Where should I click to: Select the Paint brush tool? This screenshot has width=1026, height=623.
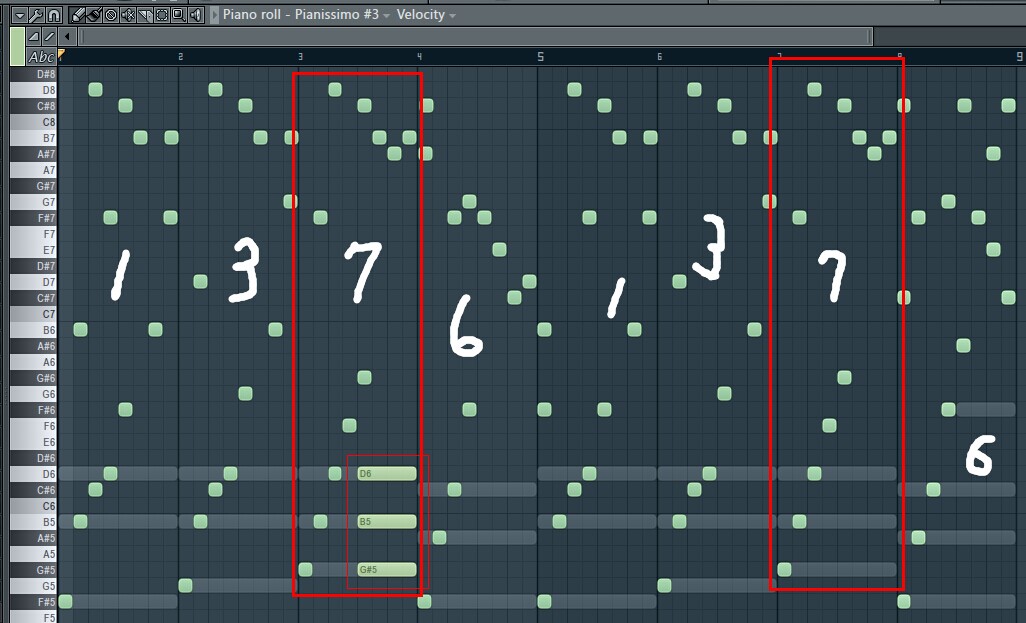coord(94,15)
